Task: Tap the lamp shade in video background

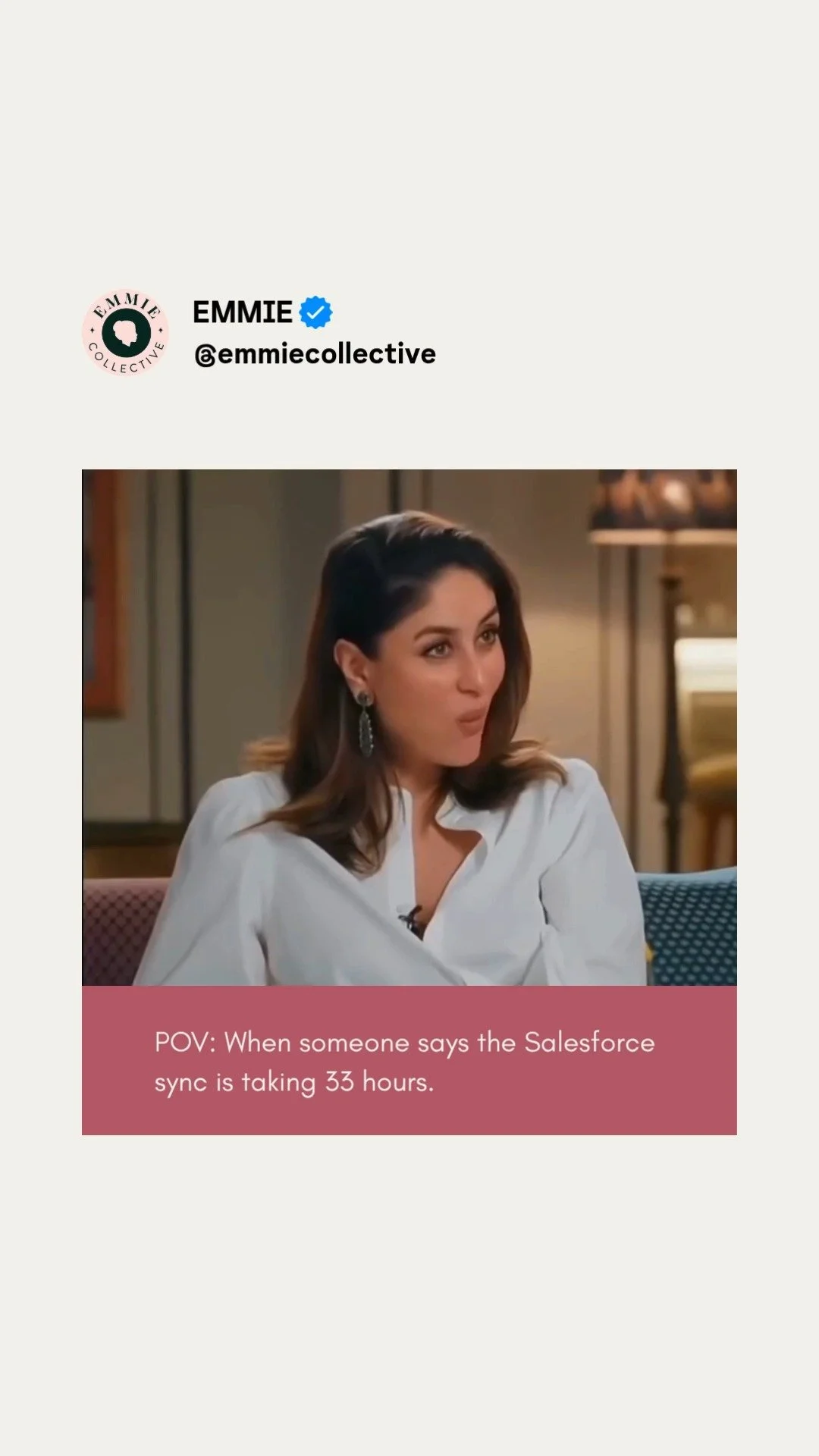Action: [x=663, y=504]
